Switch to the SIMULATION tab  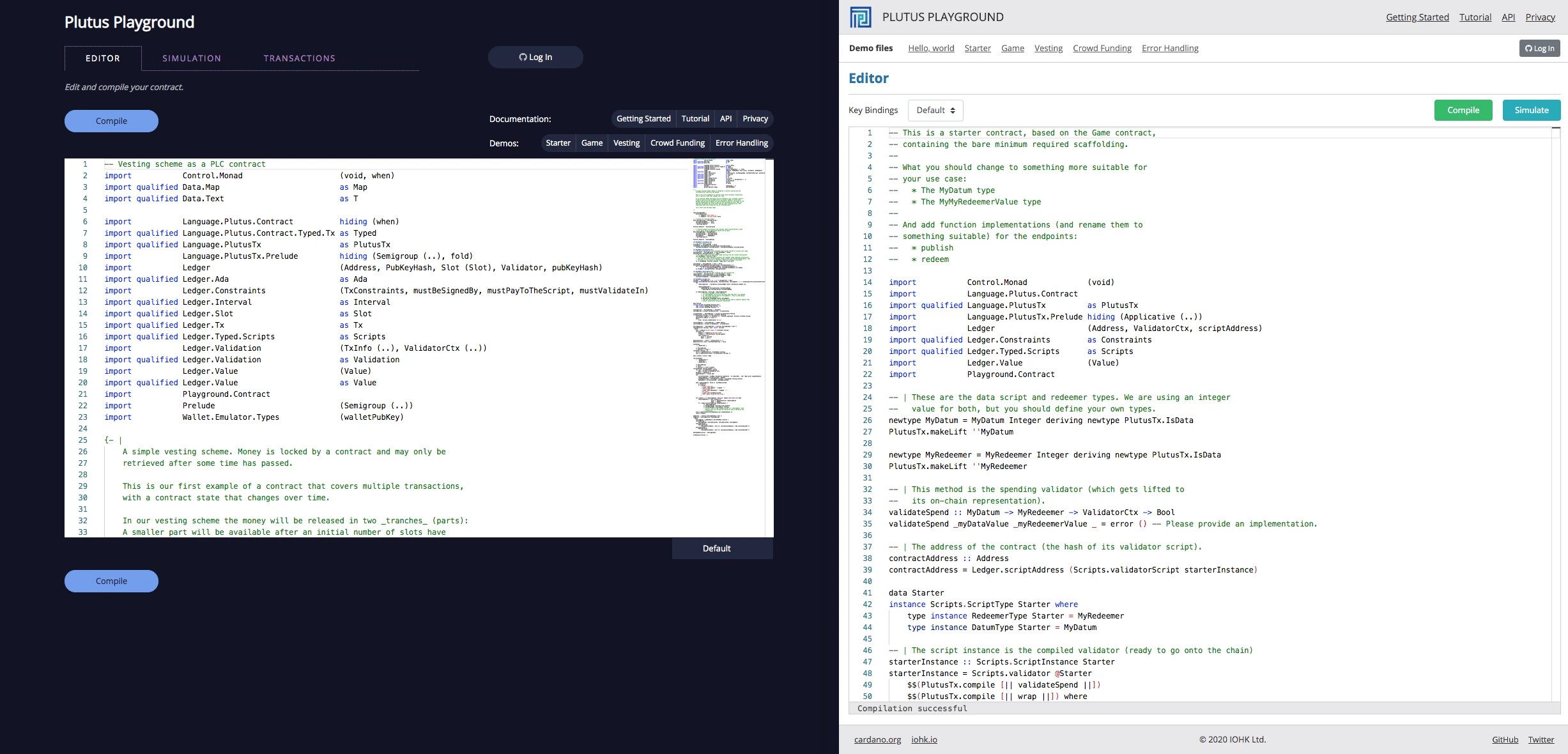(191, 58)
